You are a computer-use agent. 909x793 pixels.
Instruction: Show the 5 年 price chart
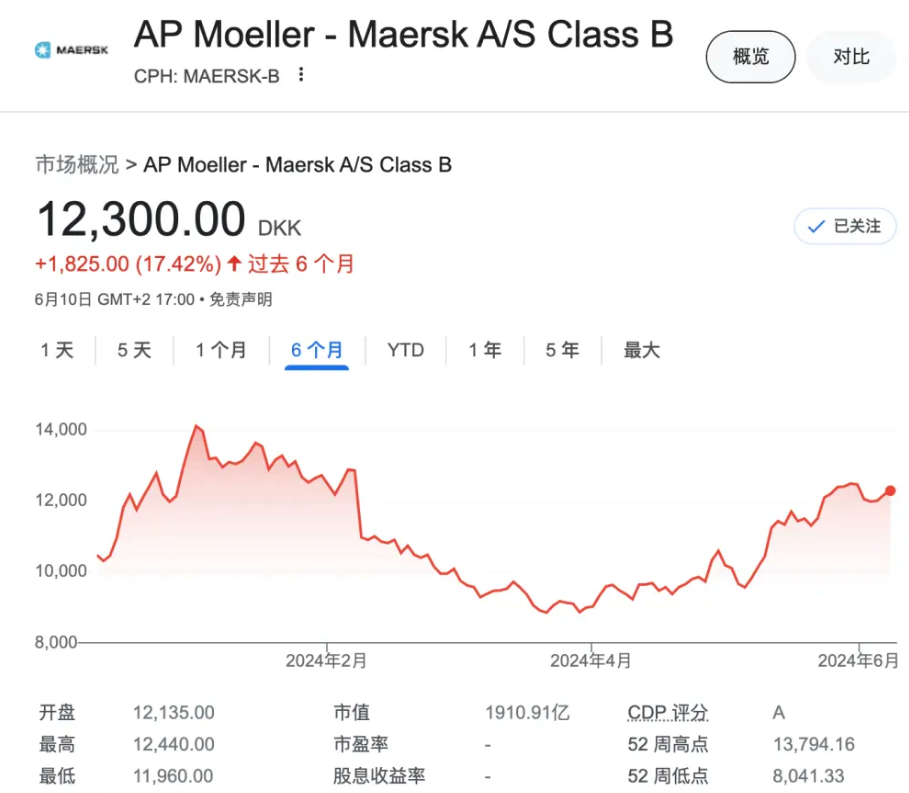(562, 350)
